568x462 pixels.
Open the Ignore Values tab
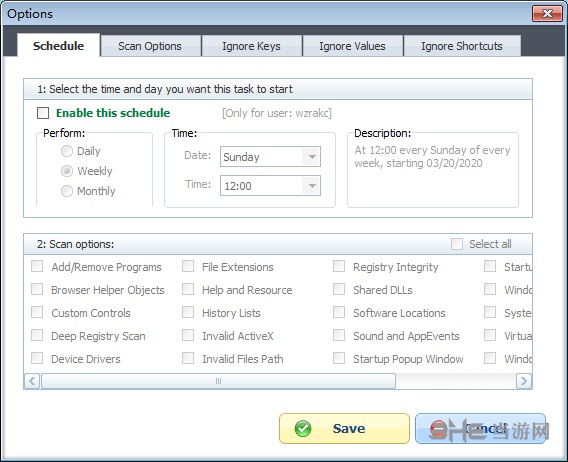(x=352, y=46)
